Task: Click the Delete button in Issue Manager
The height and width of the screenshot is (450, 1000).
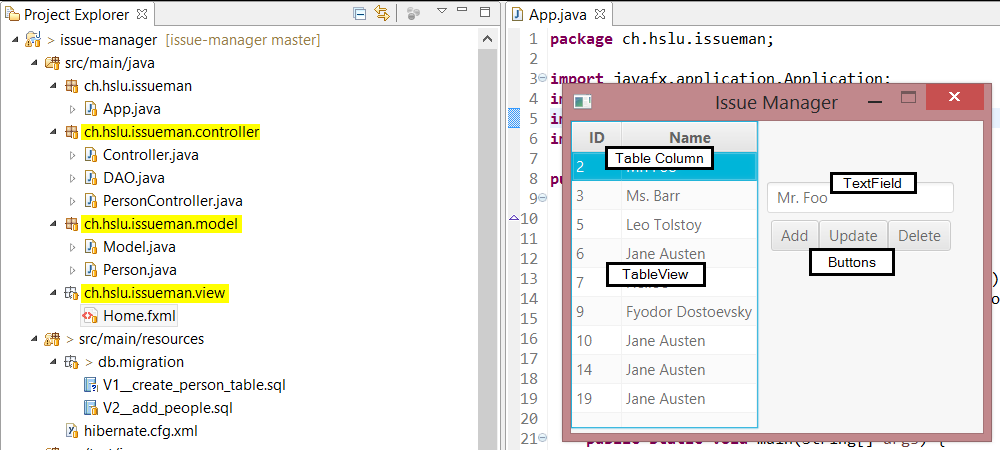Action: pyautogui.click(x=919, y=236)
